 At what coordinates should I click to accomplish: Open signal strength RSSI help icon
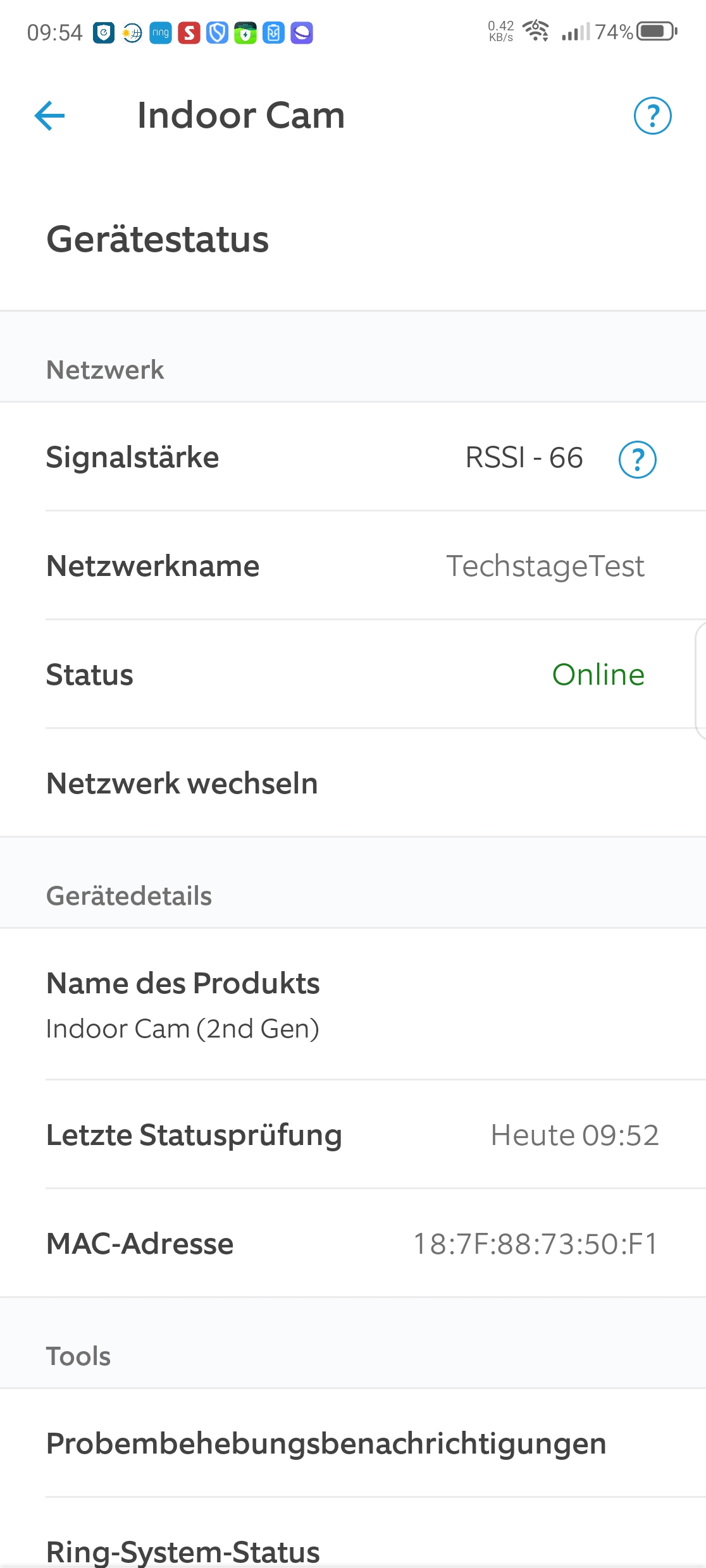pyautogui.click(x=637, y=459)
